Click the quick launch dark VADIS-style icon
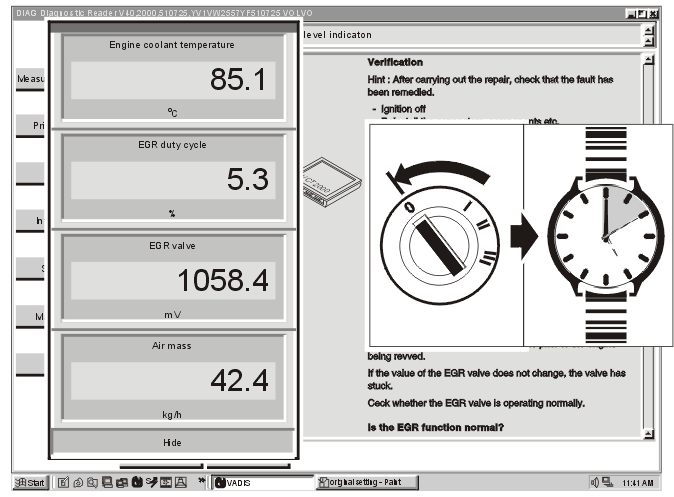674x497 pixels. pyautogui.click(x=137, y=482)
